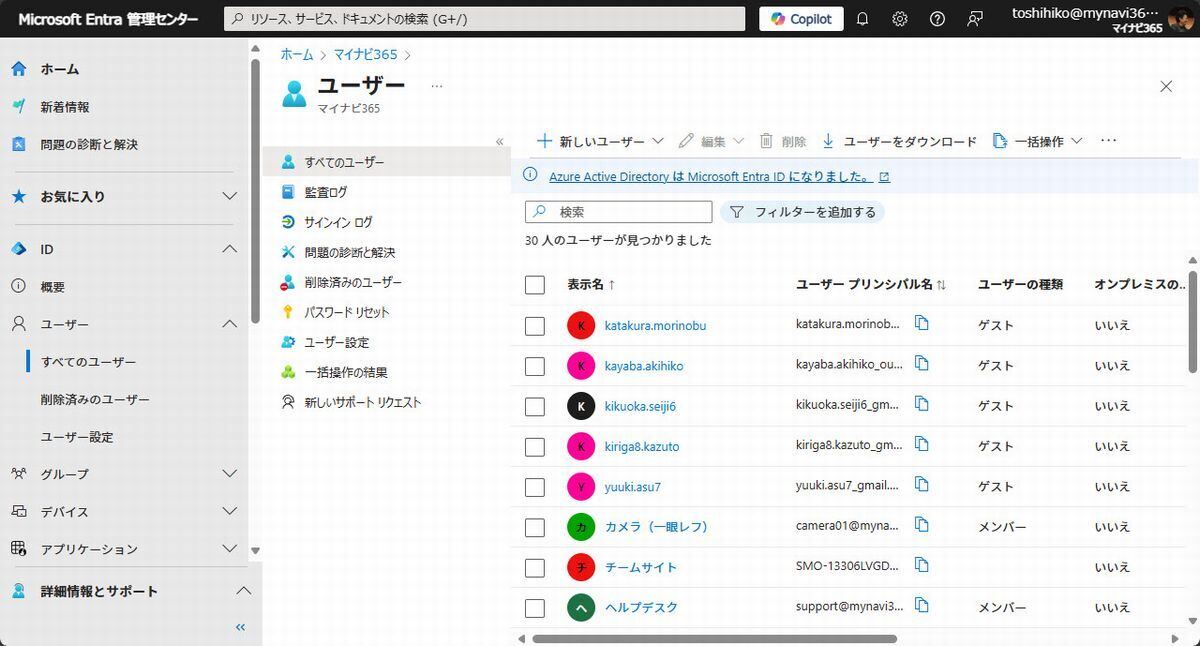
Task: Copy camera01 principal name
Action: (922, 525)
